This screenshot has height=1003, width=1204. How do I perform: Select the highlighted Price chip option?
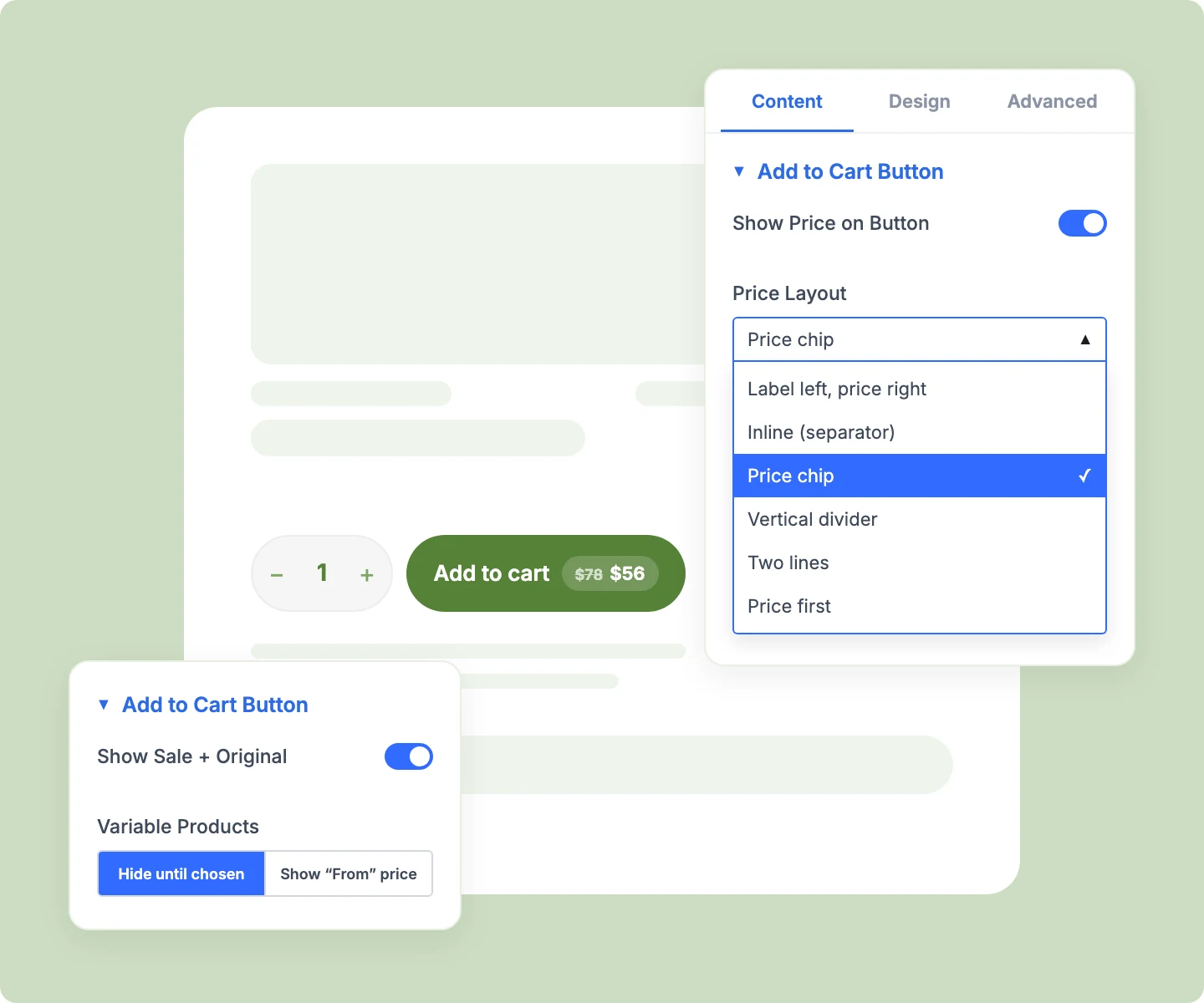920,476
